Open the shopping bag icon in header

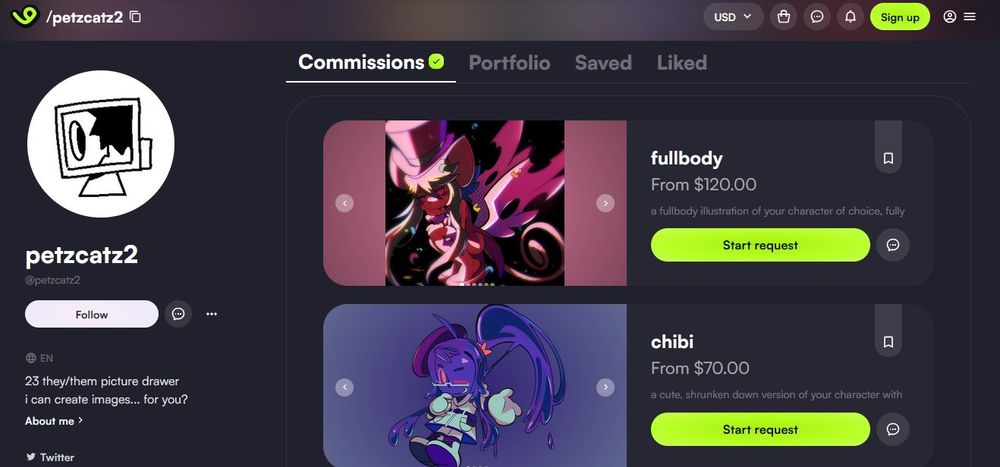click(x=784, y=17)
